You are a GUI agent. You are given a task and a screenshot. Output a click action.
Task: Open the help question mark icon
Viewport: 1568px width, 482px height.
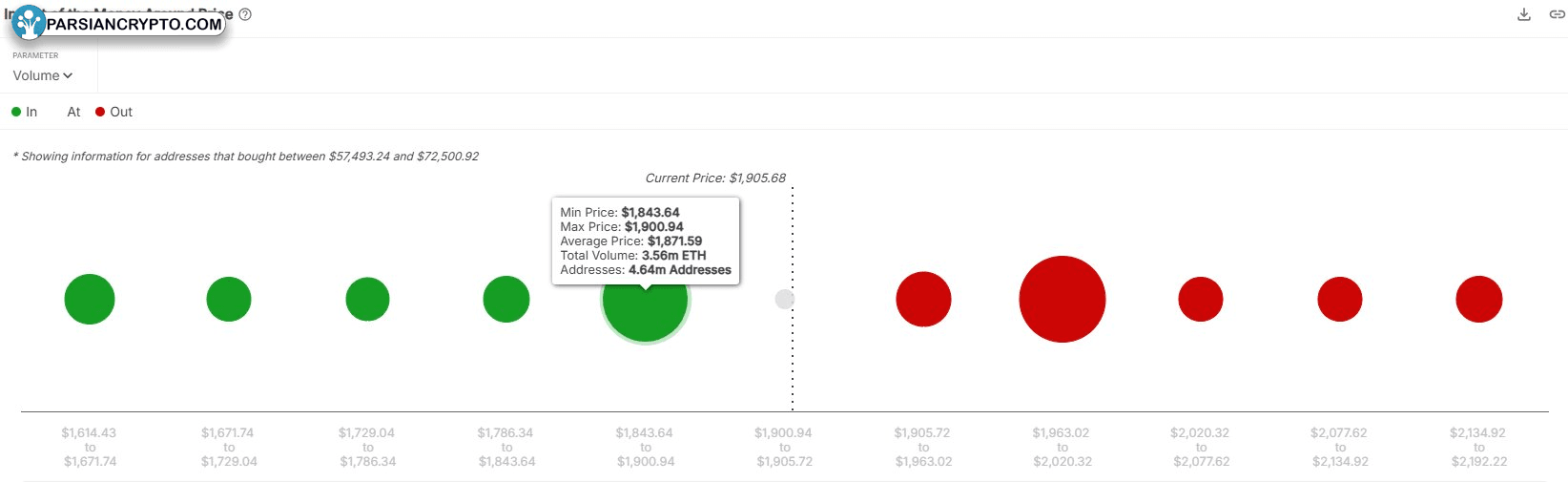tap(245, 14)
